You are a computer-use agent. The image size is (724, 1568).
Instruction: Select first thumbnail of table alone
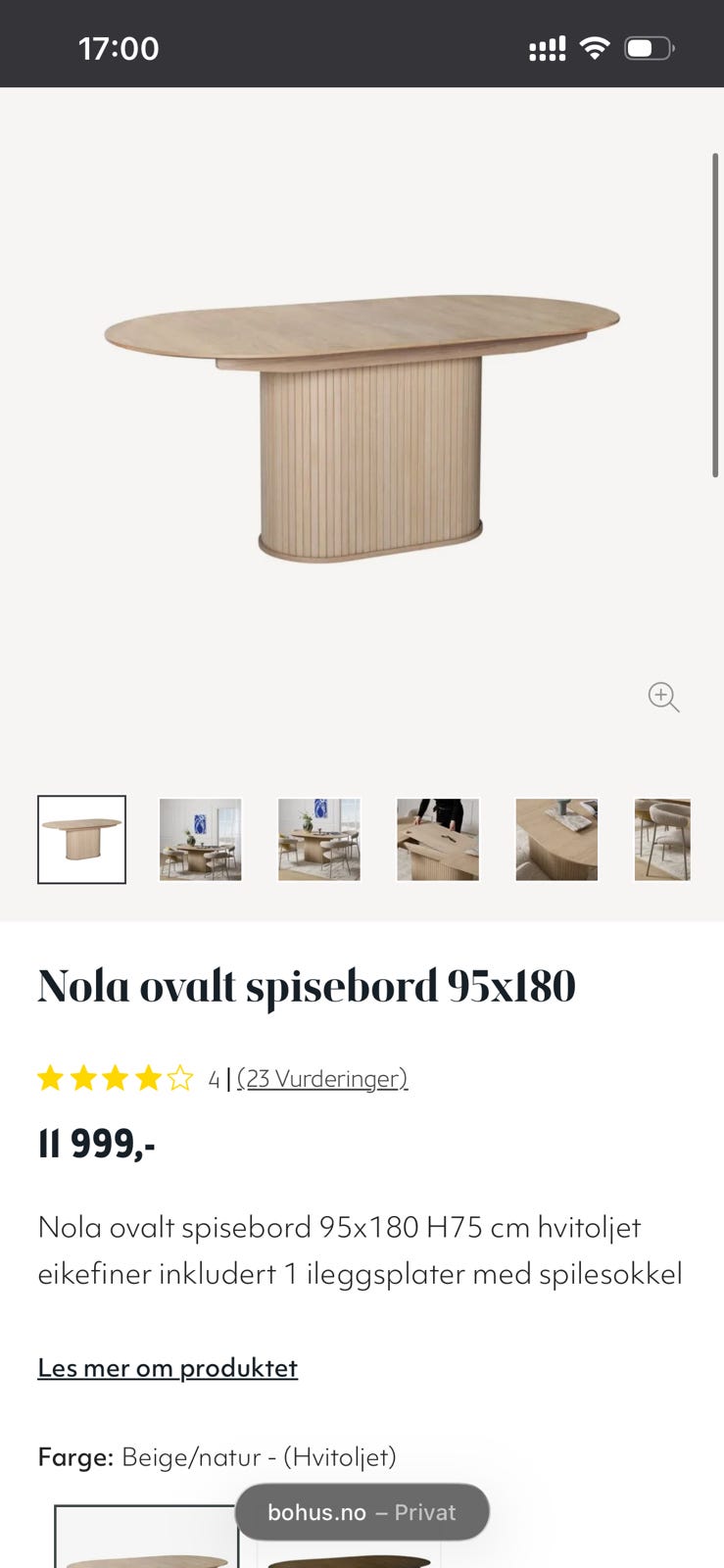[81, 840]
